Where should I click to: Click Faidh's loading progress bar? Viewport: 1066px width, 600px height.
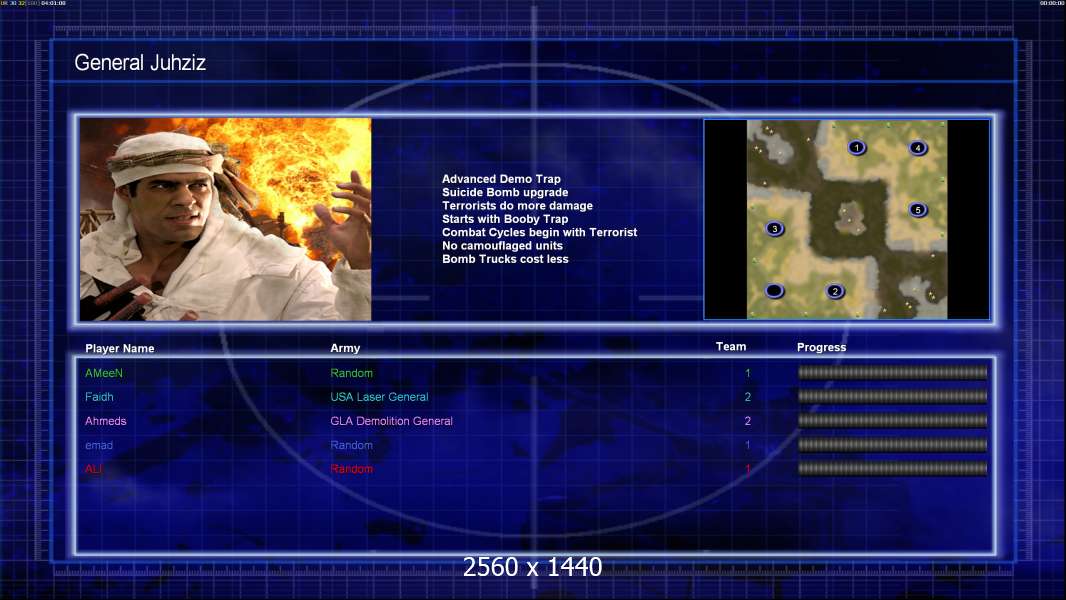click(x=893, y=396)
